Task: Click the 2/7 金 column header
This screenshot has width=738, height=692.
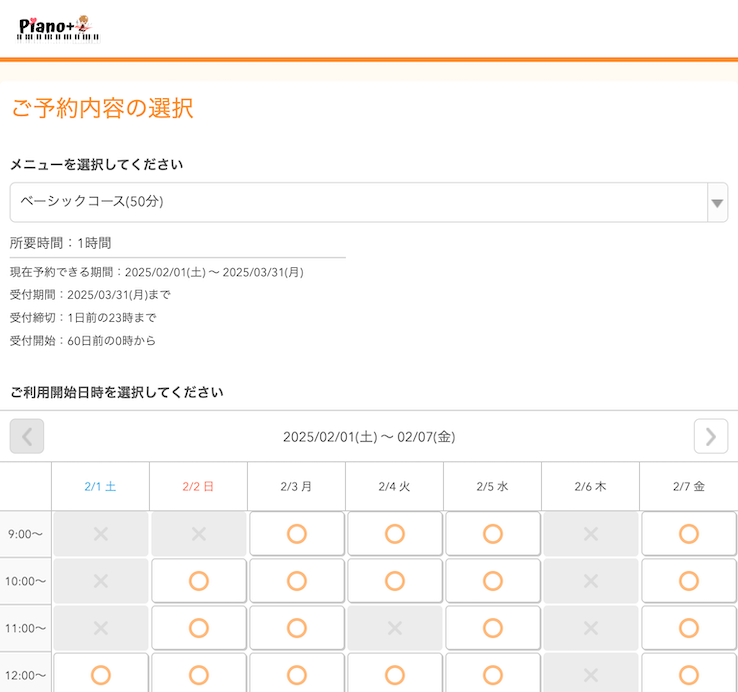Action: coord(689,486)
